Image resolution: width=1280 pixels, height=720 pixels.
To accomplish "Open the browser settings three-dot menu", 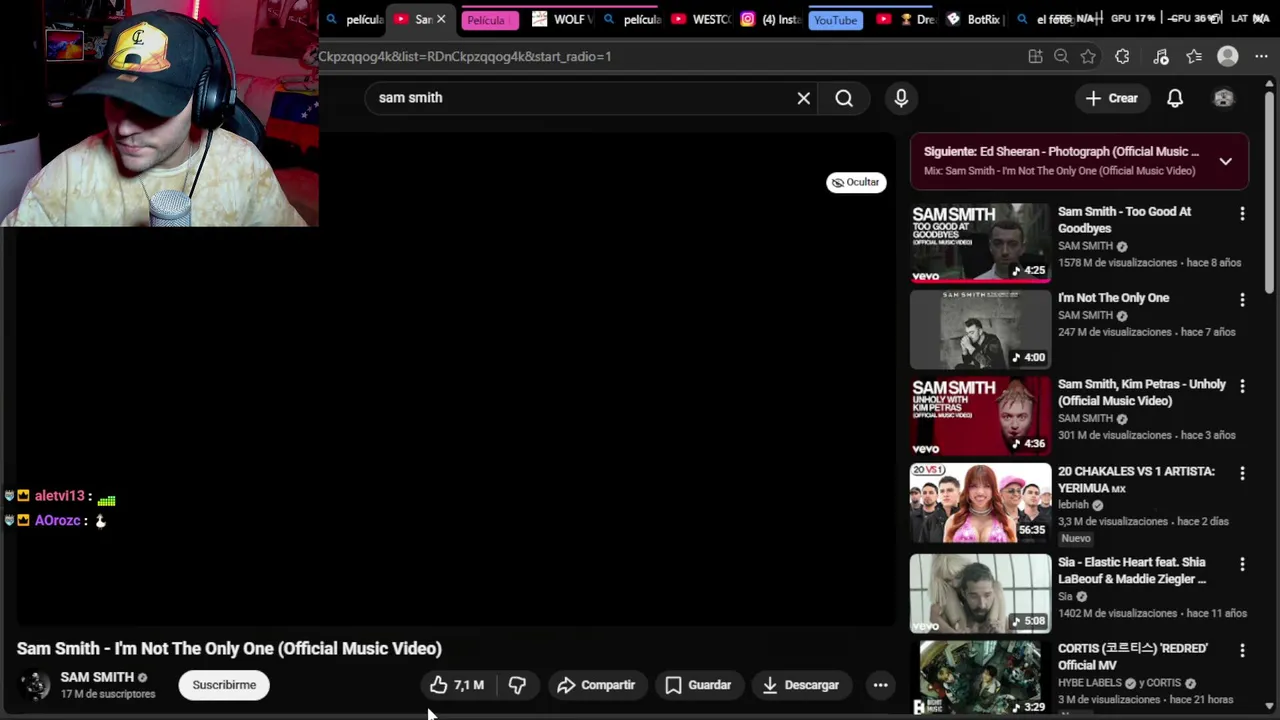I will (1262, 57).
